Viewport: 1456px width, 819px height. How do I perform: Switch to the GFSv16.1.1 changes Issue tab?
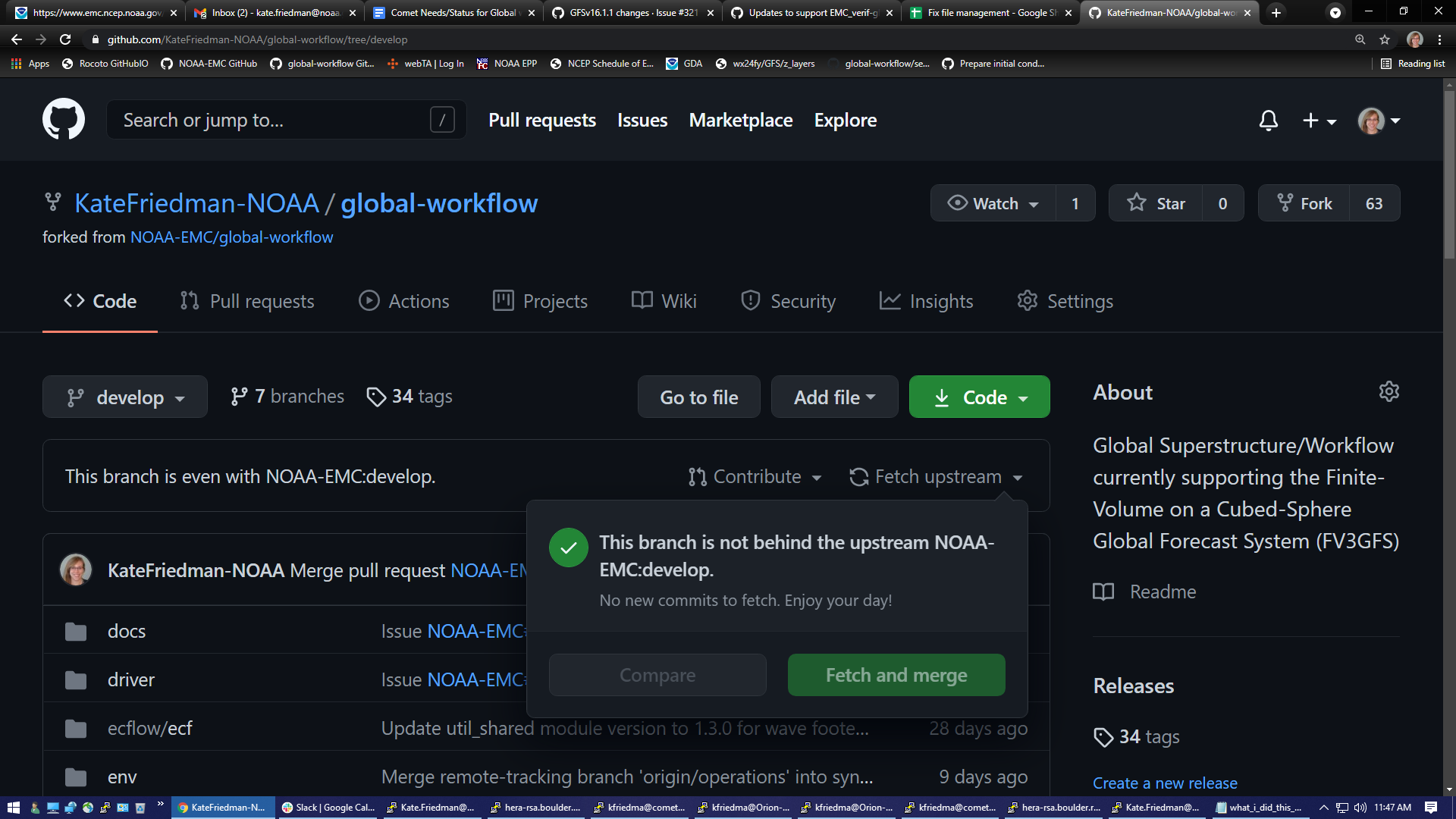632,13
